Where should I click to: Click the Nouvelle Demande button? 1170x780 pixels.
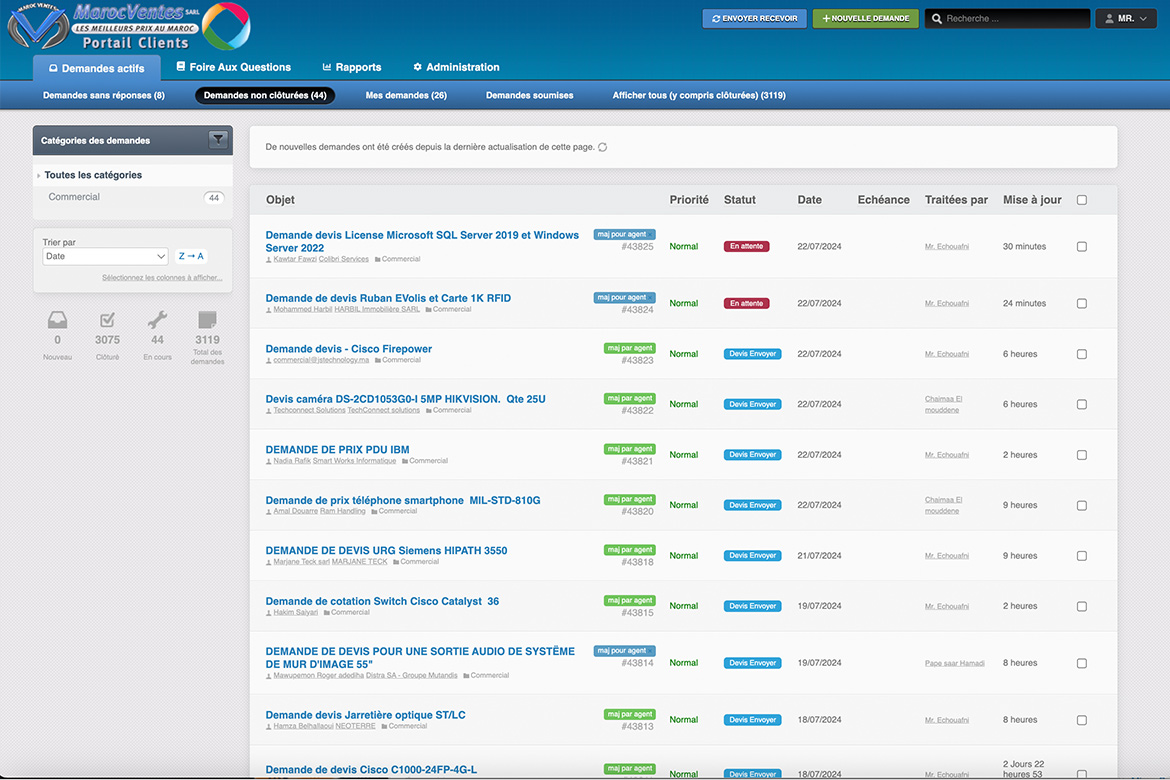tap(865, 18)
